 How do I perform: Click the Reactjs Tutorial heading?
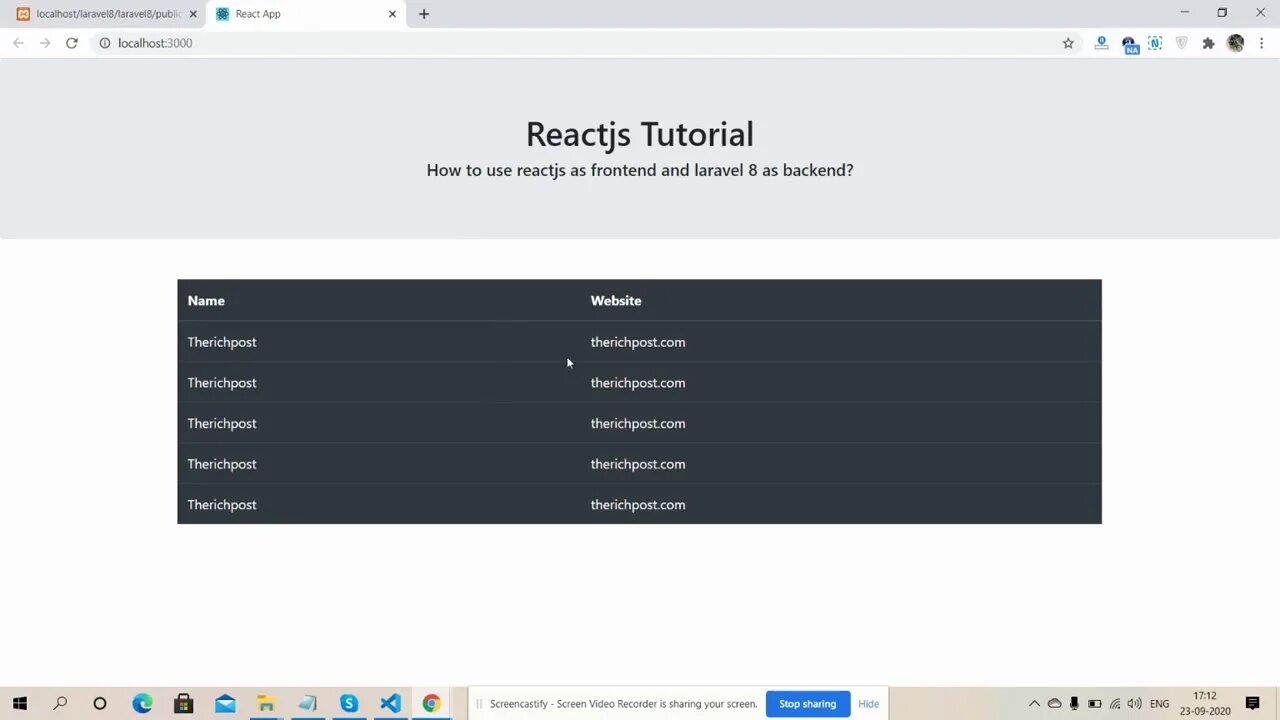(x=640, y=134)
